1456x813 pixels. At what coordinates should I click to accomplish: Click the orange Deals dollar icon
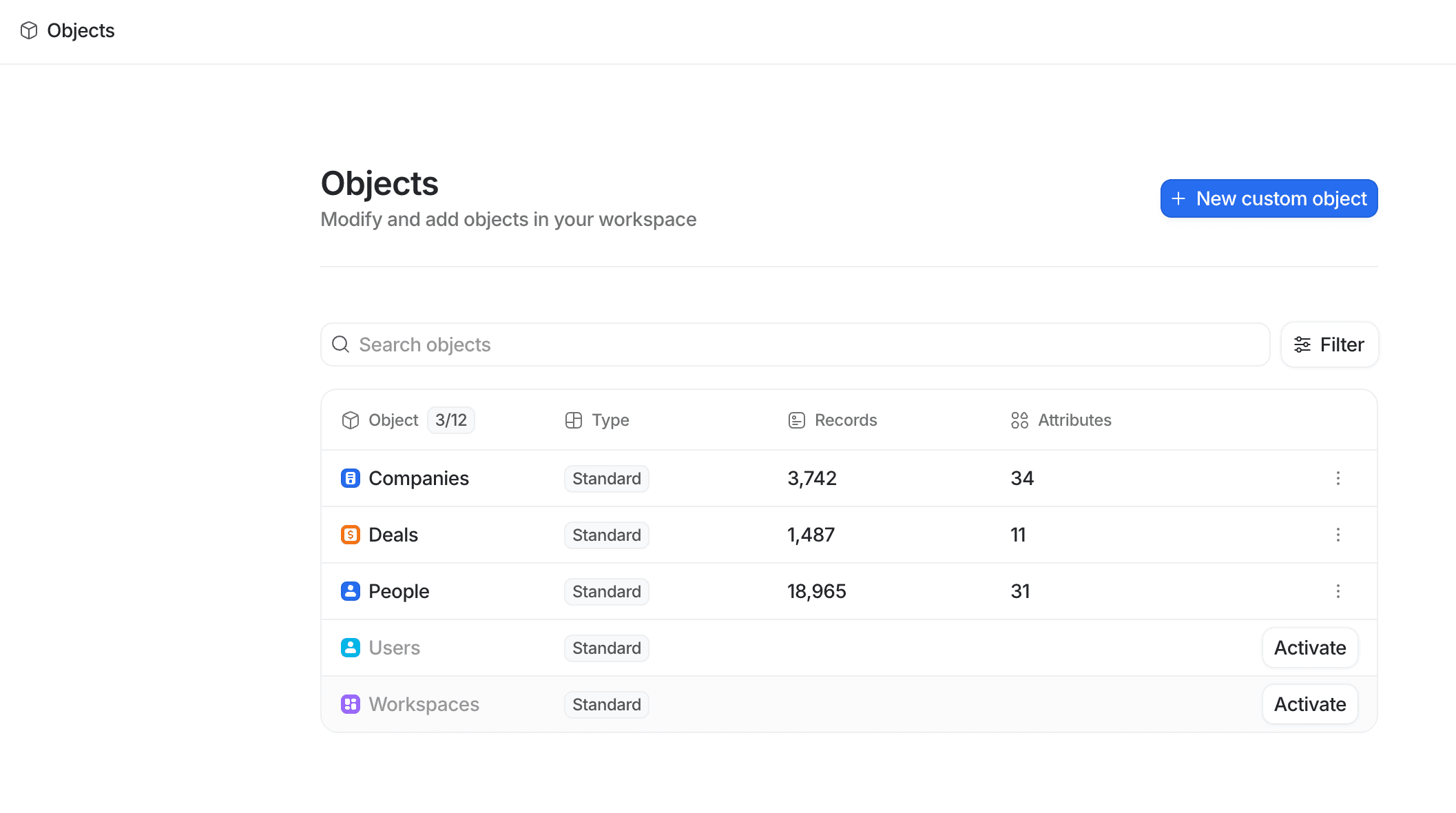351,534
